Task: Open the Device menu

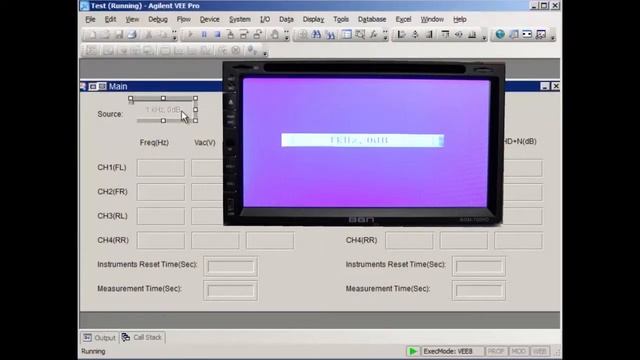Action: pos(209,19)
